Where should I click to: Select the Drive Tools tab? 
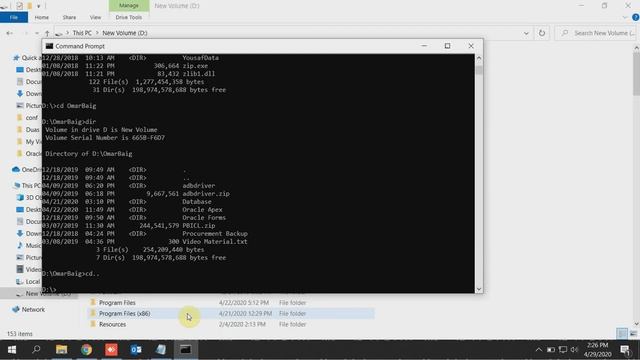(129, 18)
